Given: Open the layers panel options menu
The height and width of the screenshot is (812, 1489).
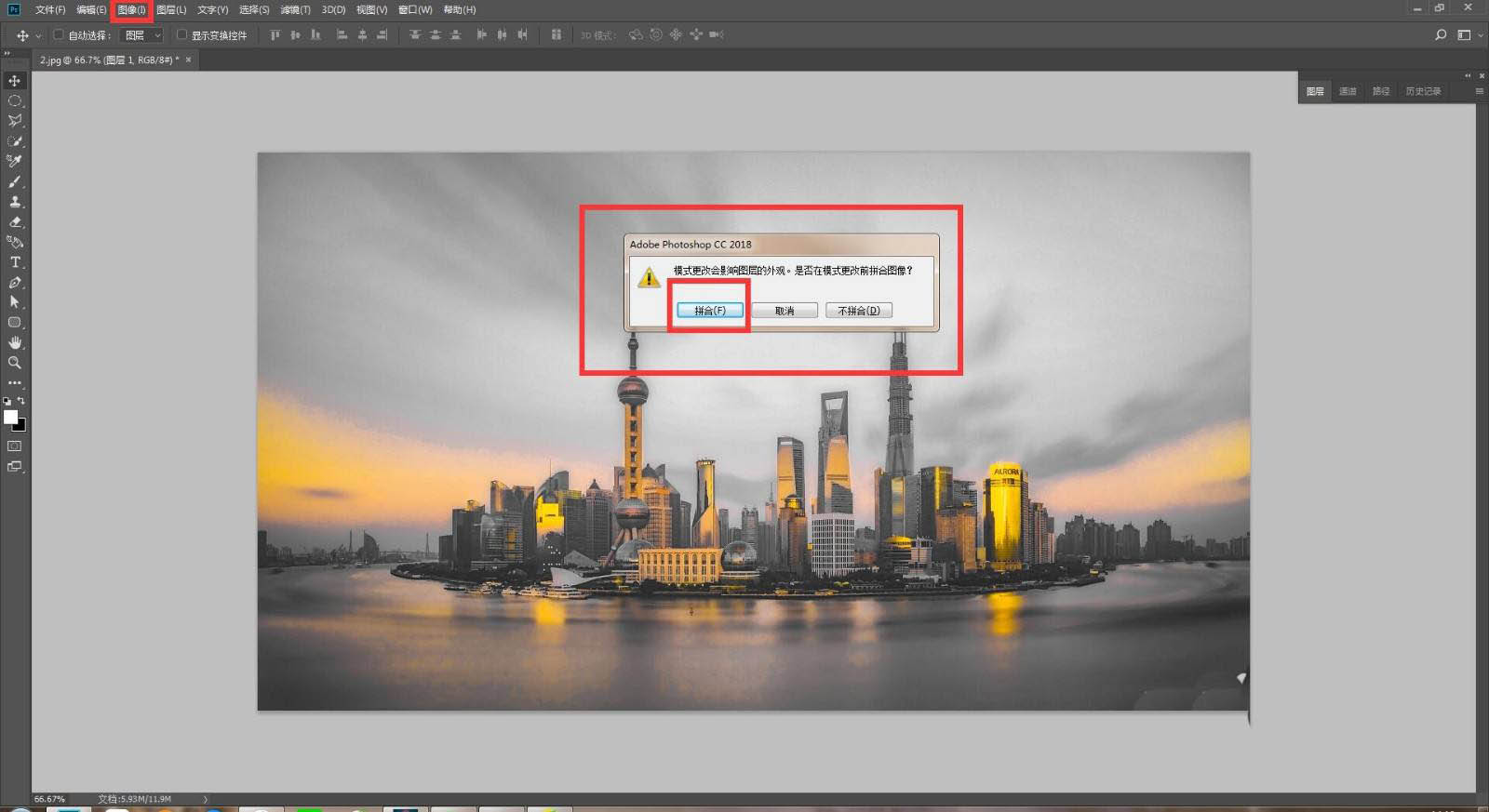Looking at the screenshot, I should (x=1479, y=91).
